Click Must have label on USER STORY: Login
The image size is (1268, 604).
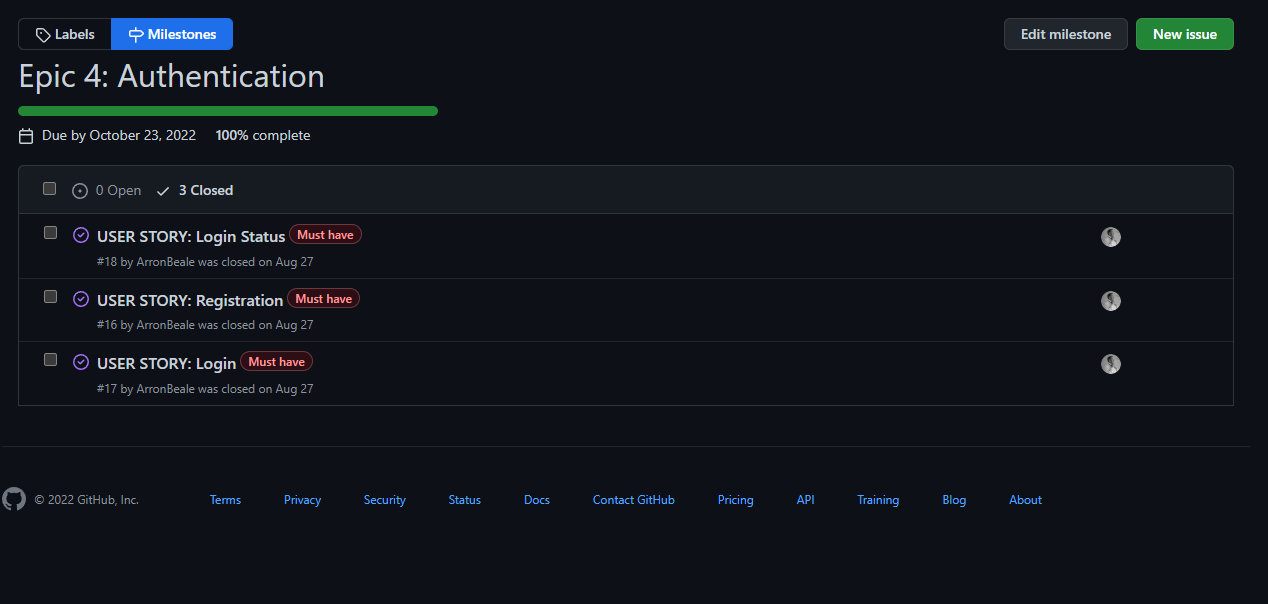(276, 361)
